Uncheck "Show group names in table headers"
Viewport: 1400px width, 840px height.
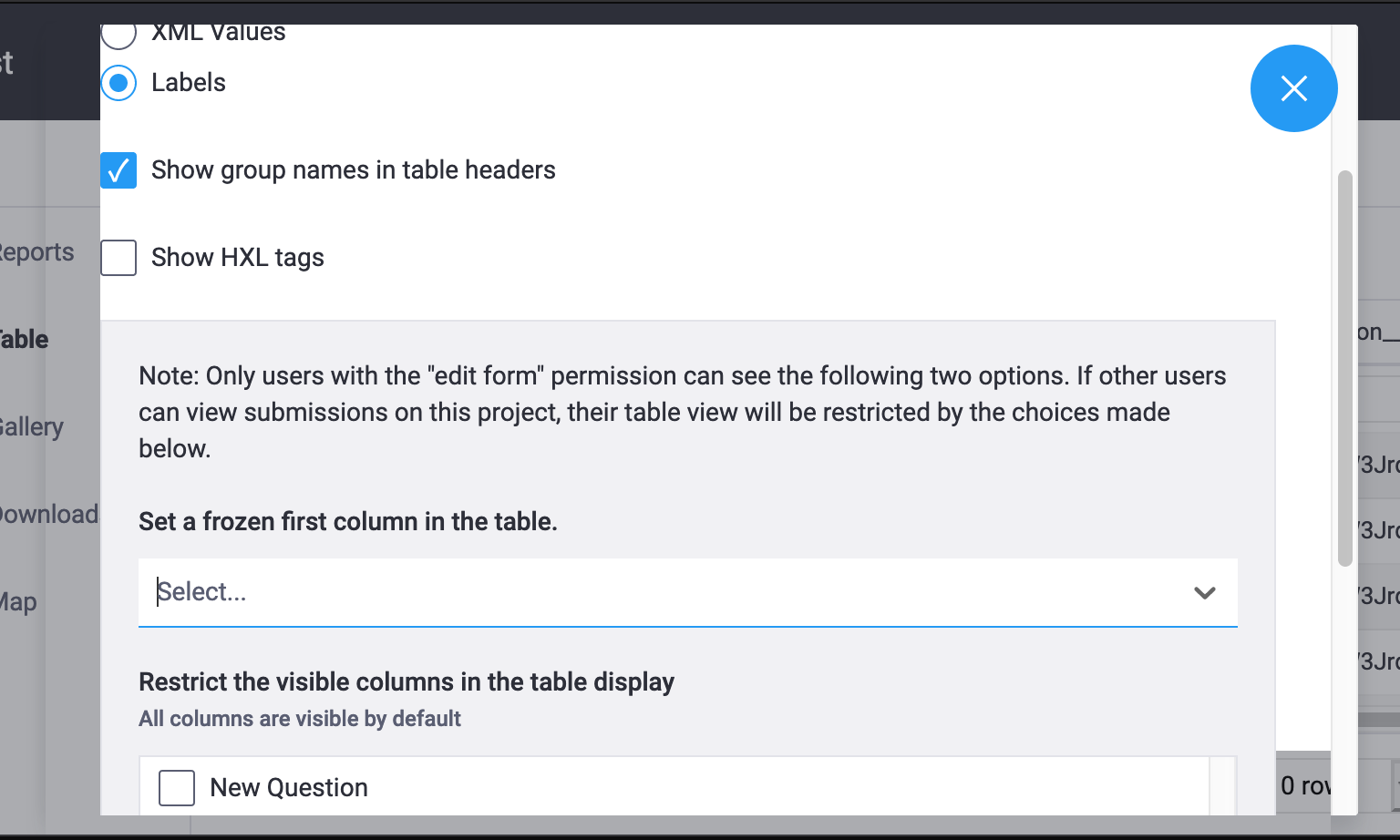118,169
